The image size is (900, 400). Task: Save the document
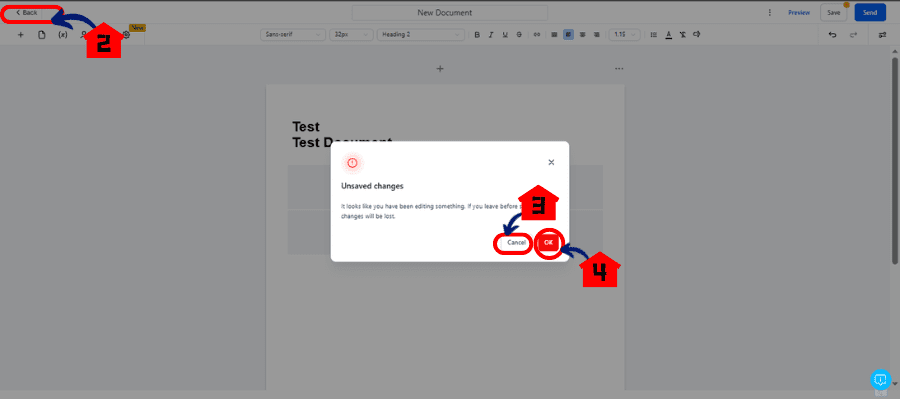(x=833, y=13)
